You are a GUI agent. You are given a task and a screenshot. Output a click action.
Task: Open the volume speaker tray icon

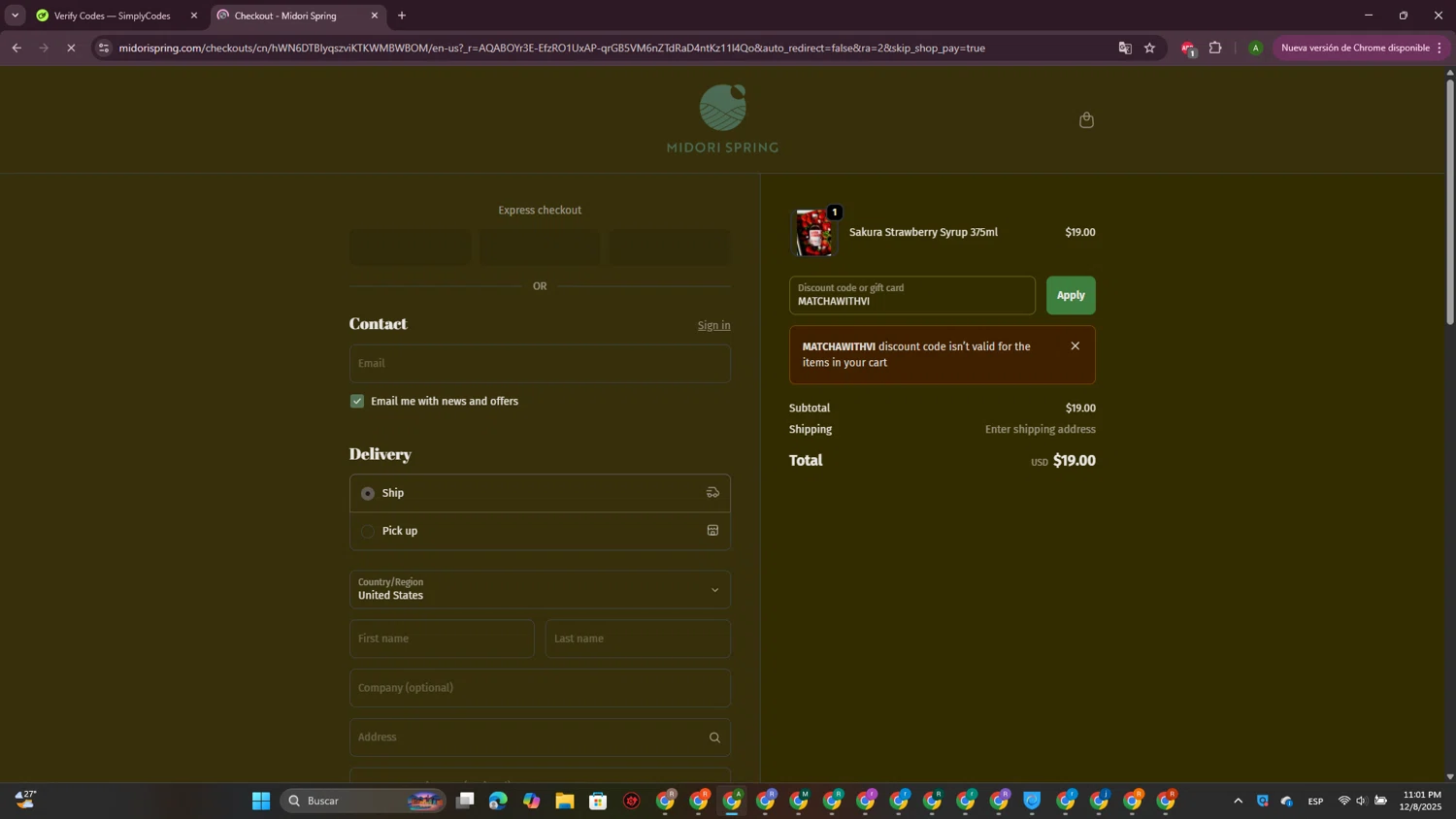tap(1361, 801)
